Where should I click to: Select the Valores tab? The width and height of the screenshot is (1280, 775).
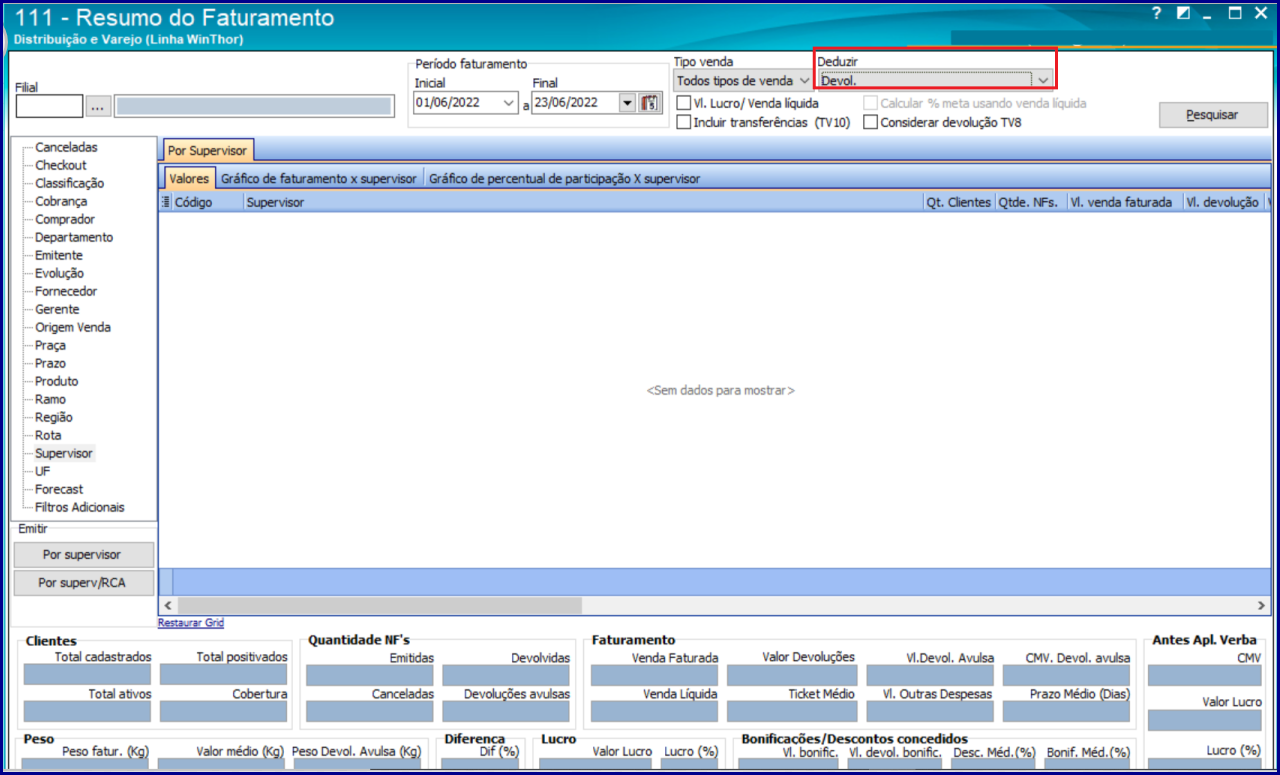tap(189, 179)
